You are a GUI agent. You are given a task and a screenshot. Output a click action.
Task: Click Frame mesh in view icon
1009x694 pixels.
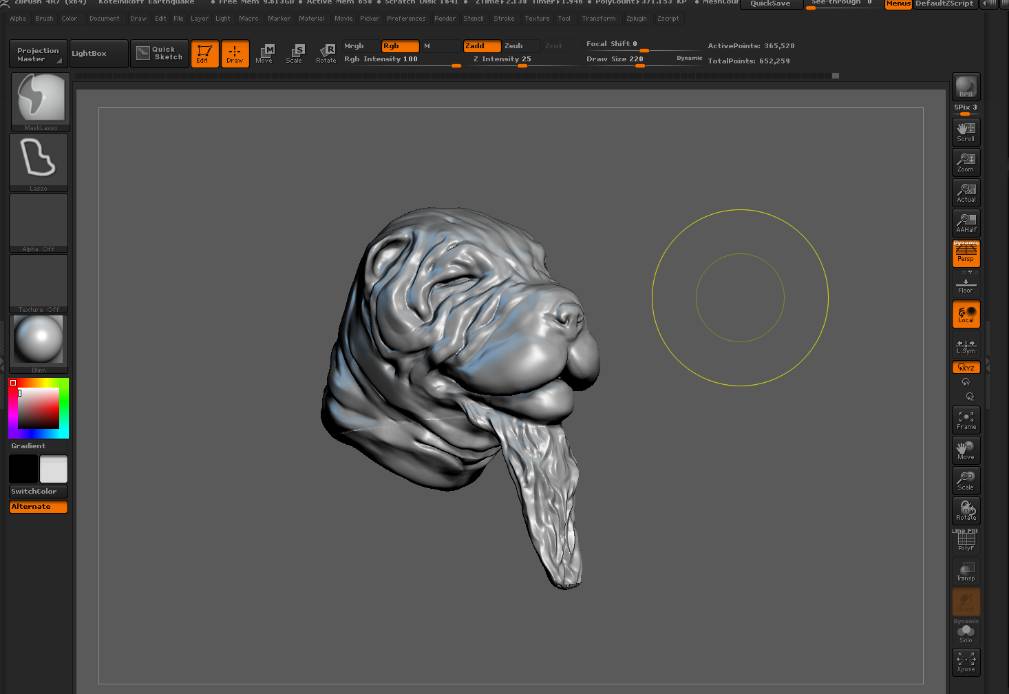click(966, 420)
